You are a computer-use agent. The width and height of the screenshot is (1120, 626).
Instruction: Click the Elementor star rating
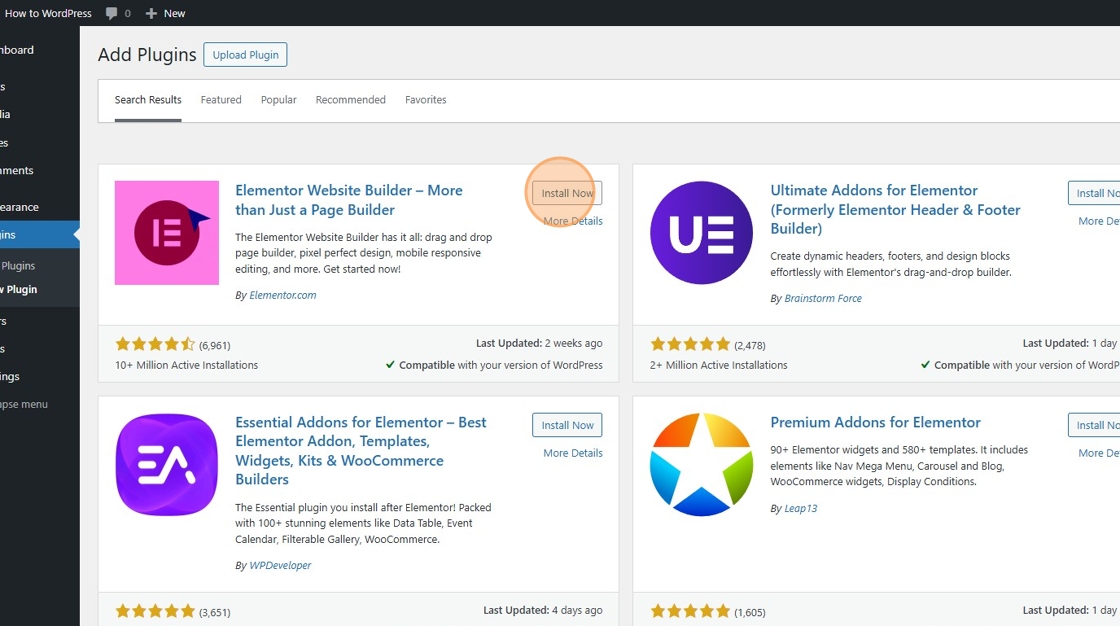pyautogui.click(x=155, y=344)
